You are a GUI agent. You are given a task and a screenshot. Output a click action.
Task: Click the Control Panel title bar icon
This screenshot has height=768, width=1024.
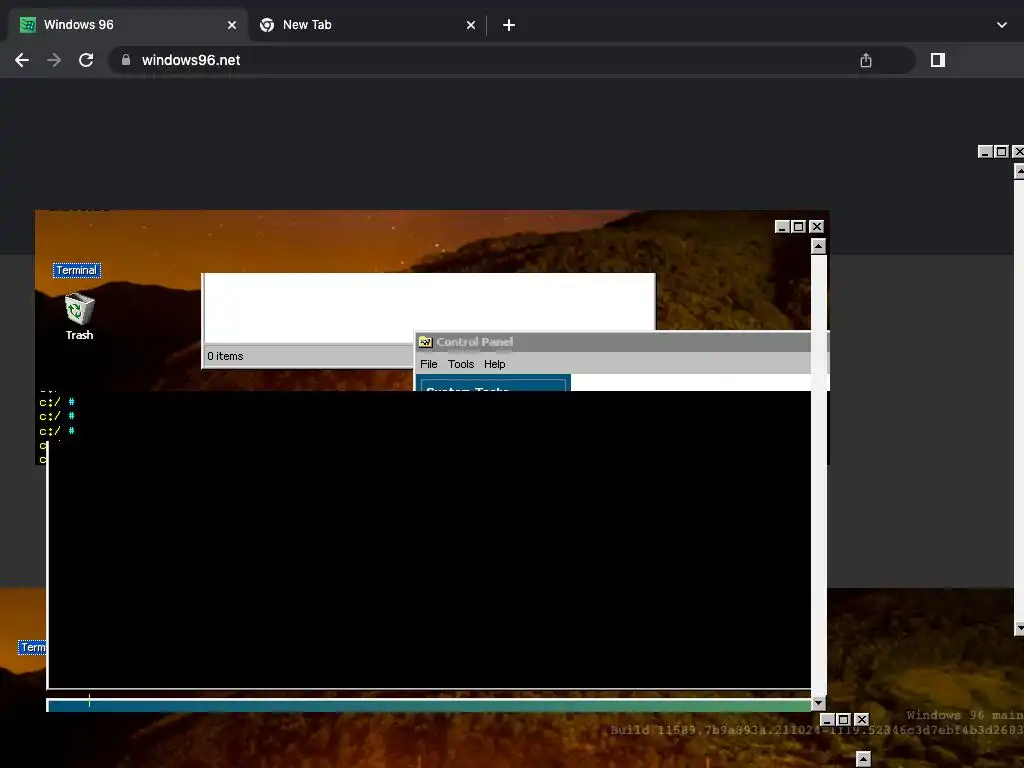[x=426, y=342]
